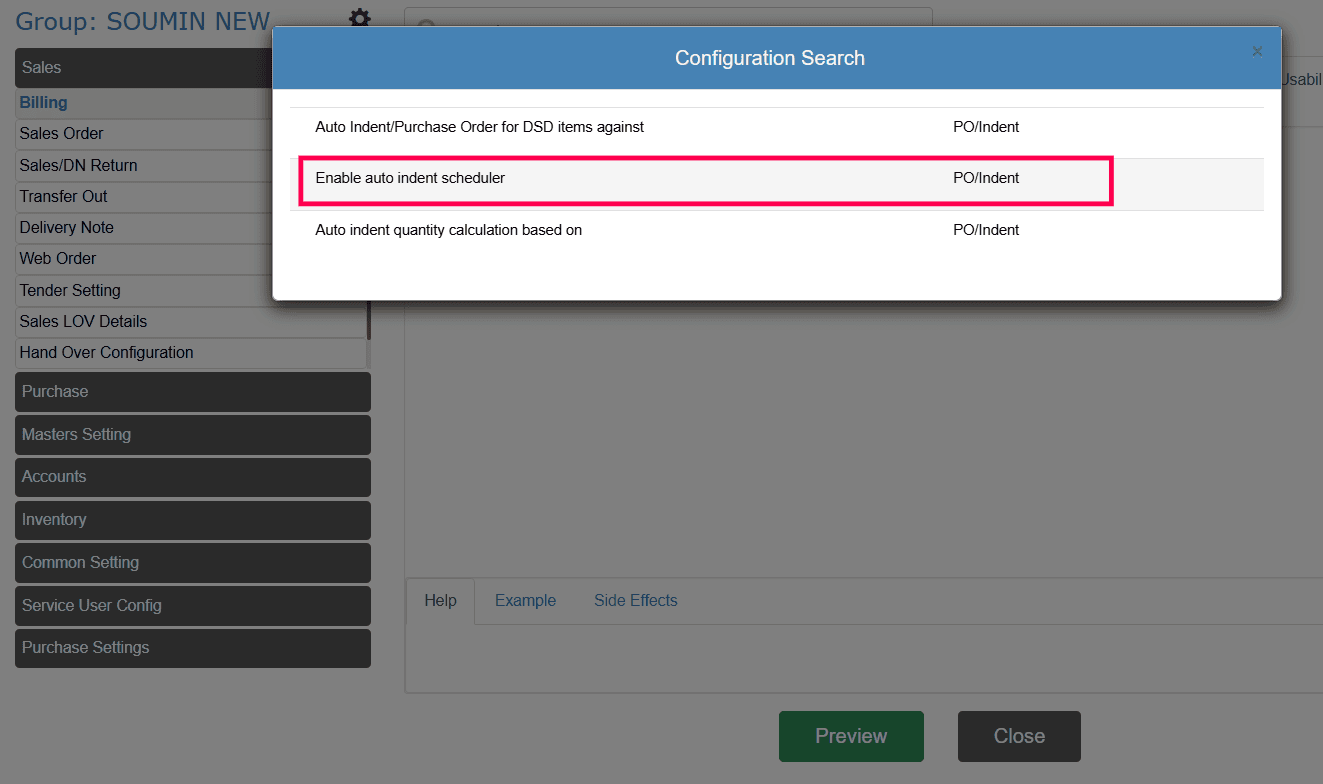The height and width of the screenshot is (784, 1323).
Task: Click the settings gear icon beside group name
Action: (x=359, y=19)
